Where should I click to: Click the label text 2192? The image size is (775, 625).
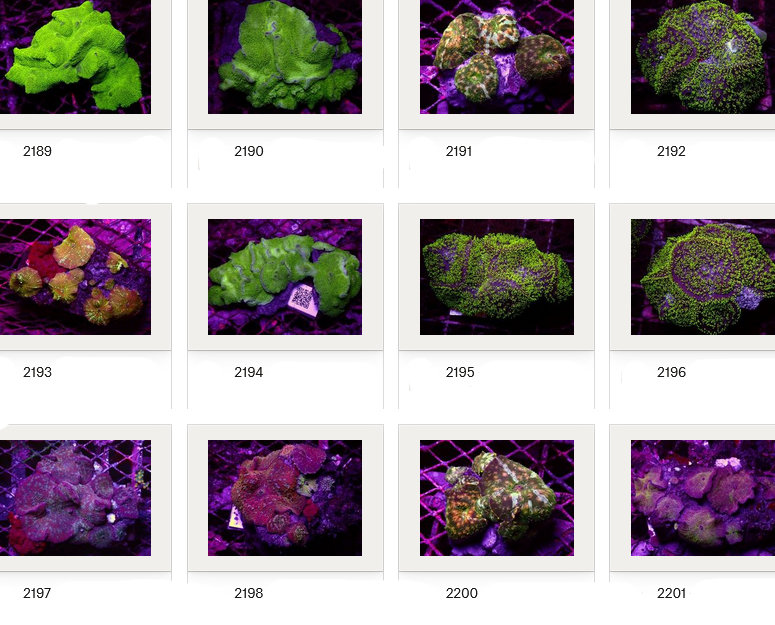pos(671,151)
